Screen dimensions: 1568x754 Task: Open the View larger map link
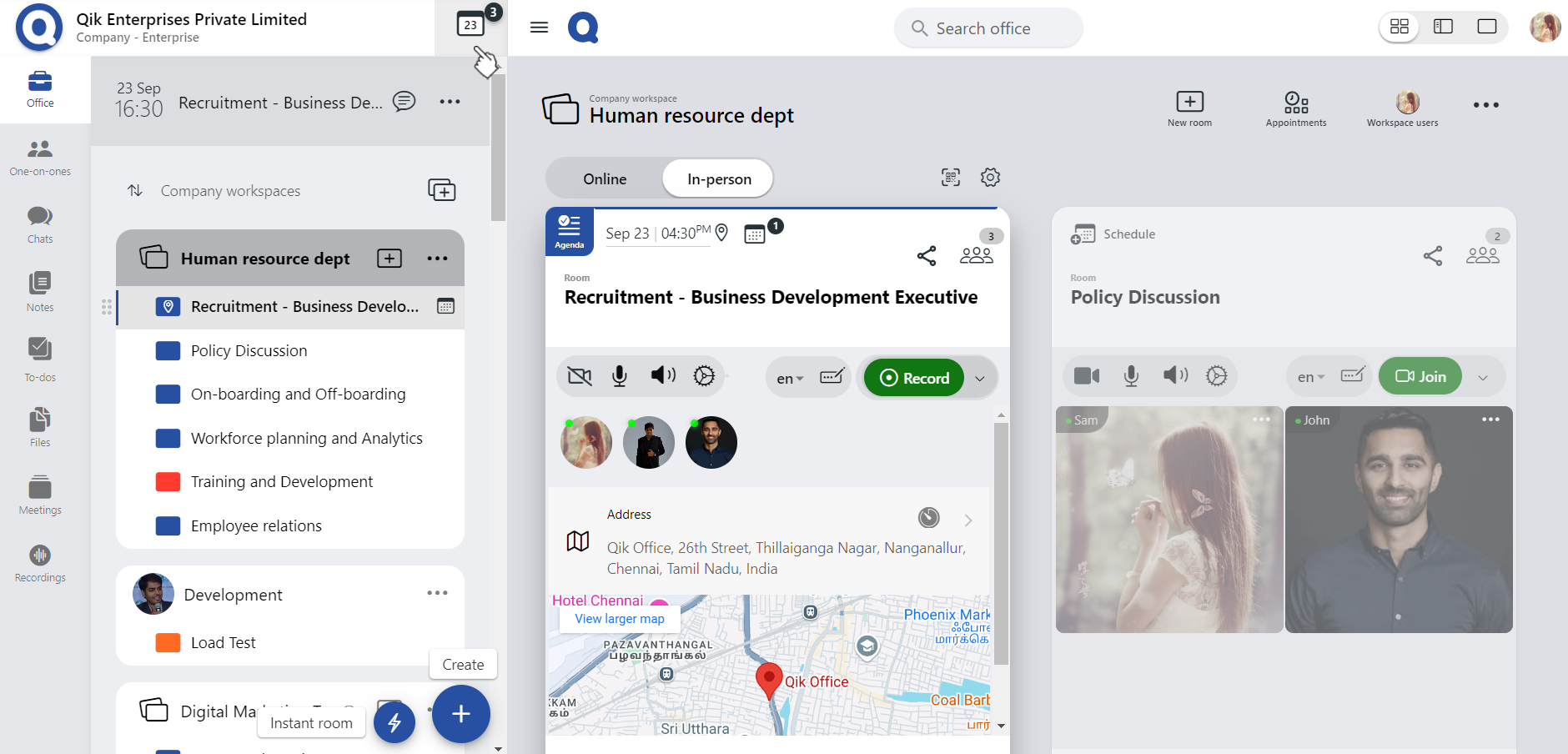tap(620, 619)
